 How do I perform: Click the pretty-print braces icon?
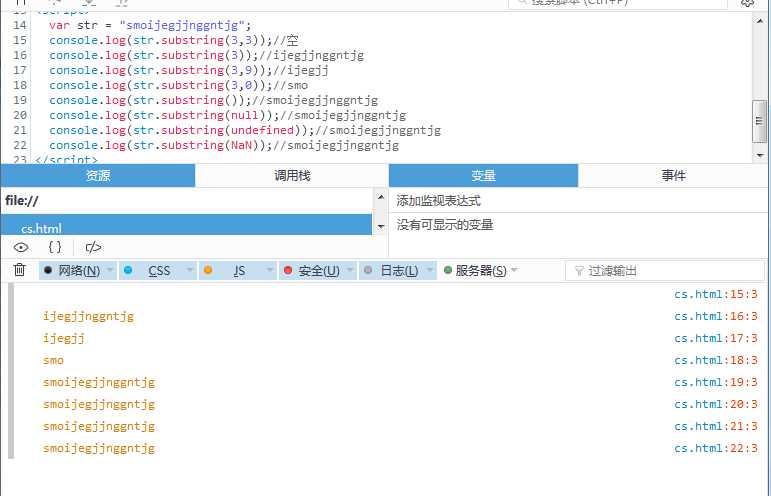pyautogui.click(x=55, y=247)
